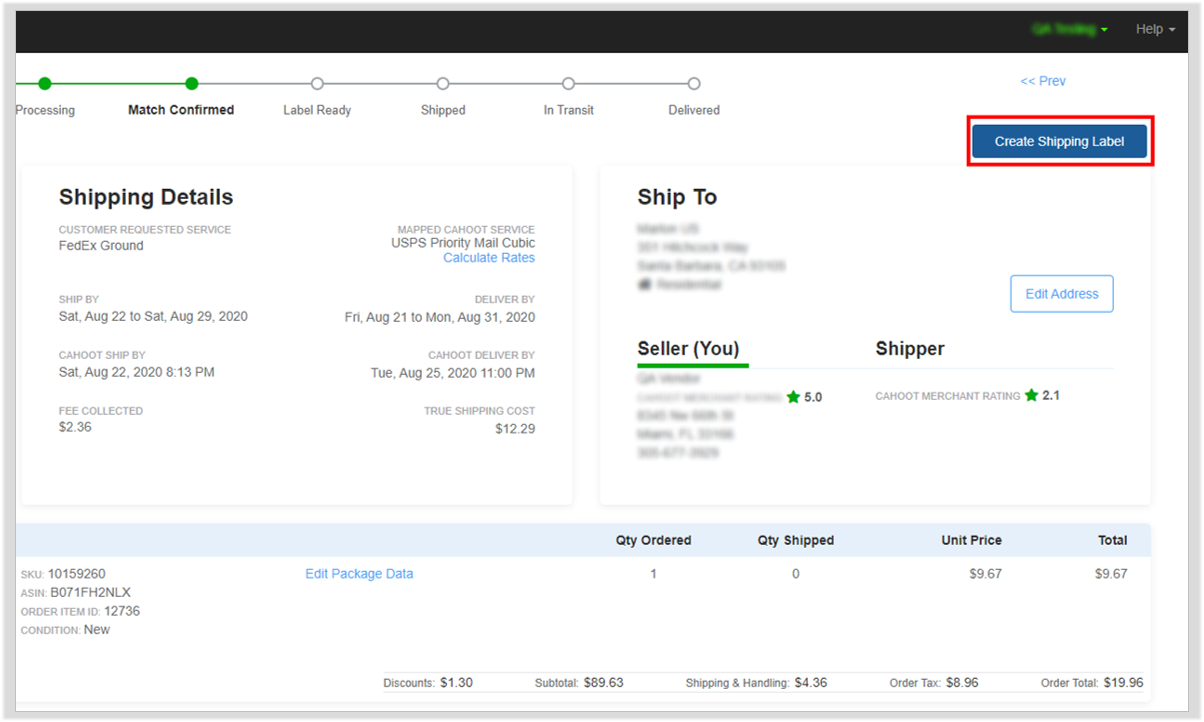
Task: Click the True Shipping Cost $12.29
Action: coord(515,429)
